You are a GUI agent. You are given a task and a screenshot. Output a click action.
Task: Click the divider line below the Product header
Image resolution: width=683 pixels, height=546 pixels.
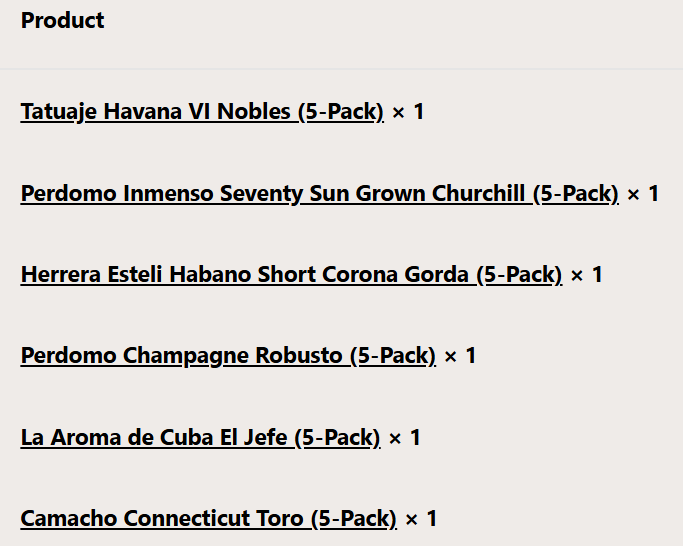(341, 69)
